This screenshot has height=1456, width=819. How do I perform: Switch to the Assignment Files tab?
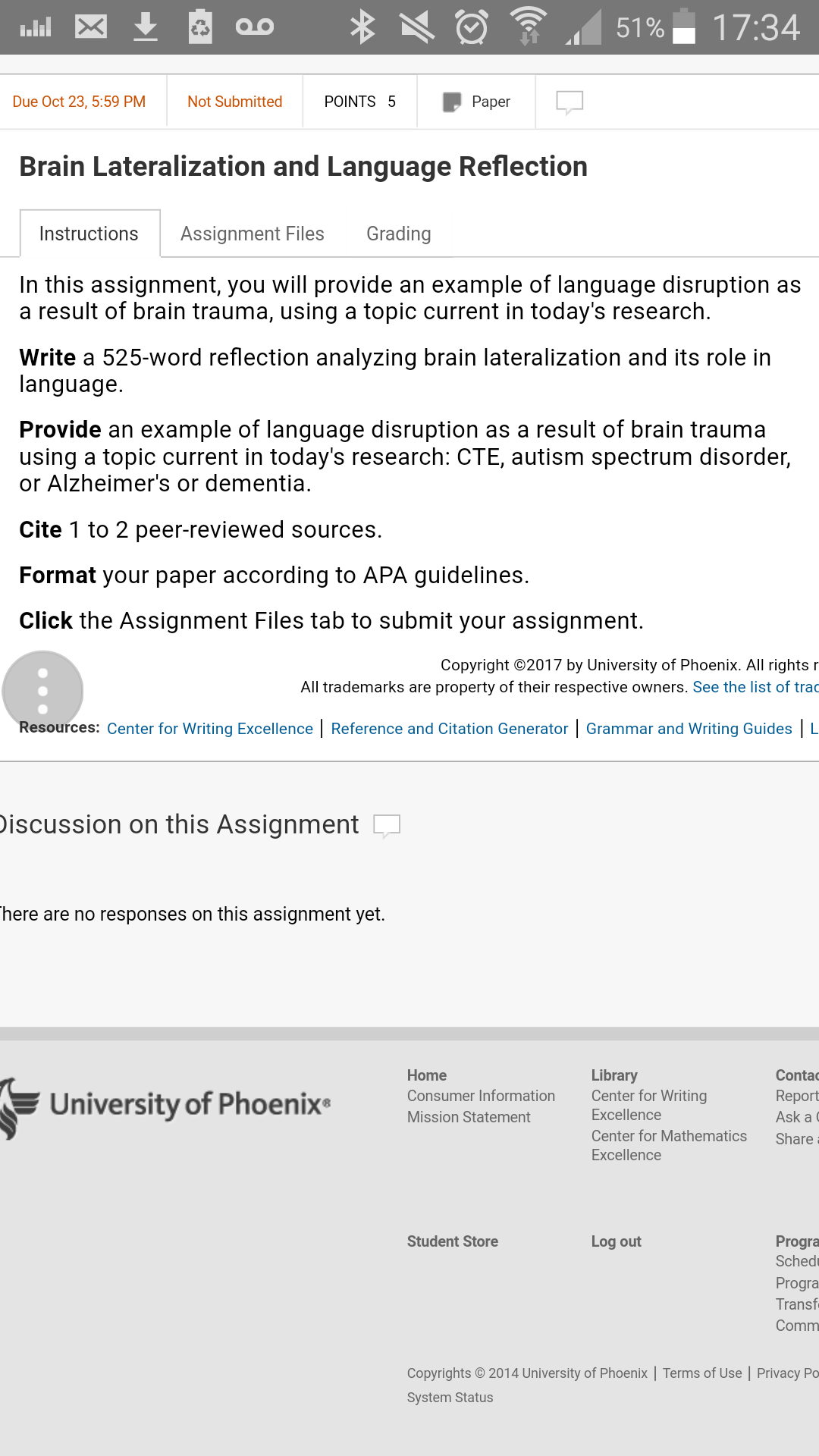(253, 234)
